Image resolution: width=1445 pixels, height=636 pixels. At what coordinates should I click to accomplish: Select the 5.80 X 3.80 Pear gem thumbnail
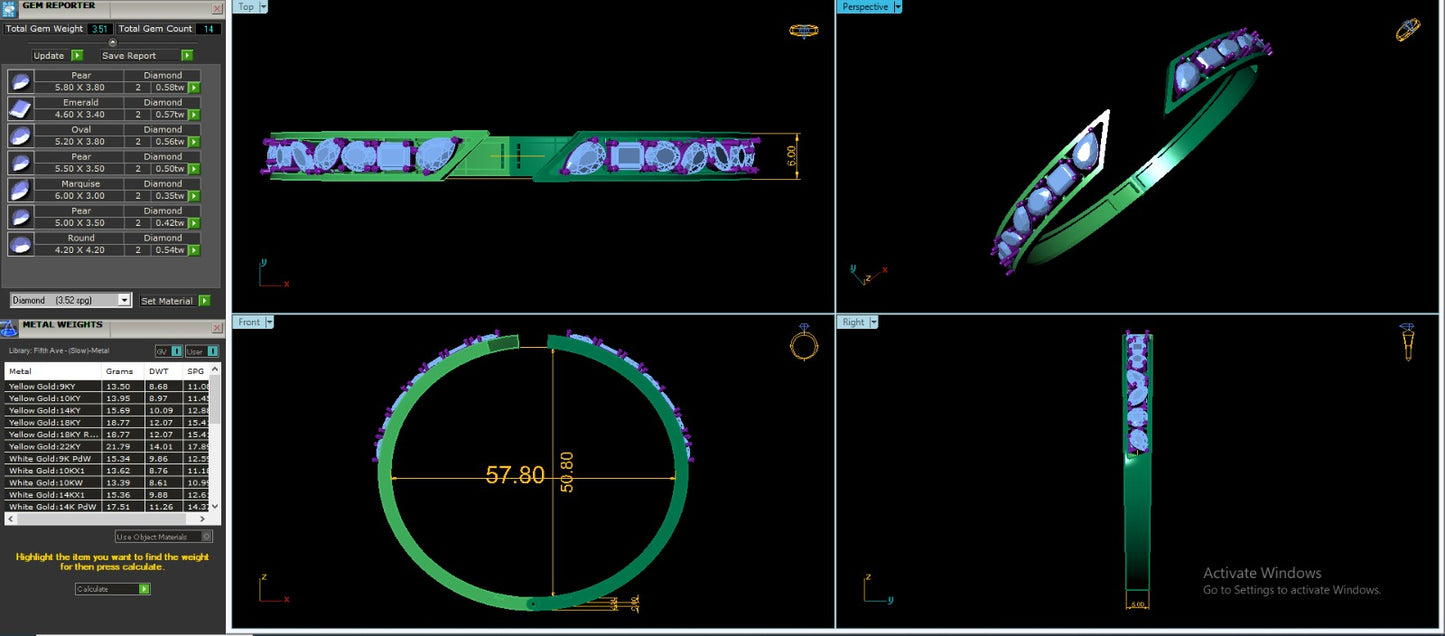click(x=20, y=81)
